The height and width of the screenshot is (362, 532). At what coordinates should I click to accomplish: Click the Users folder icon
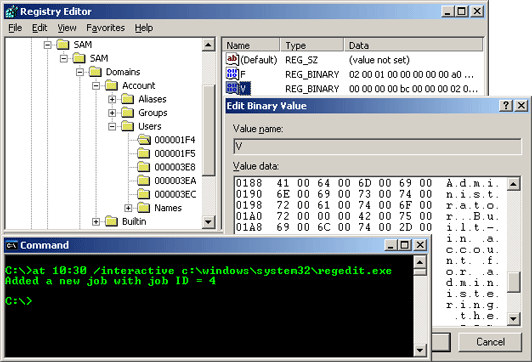(128, 126)
